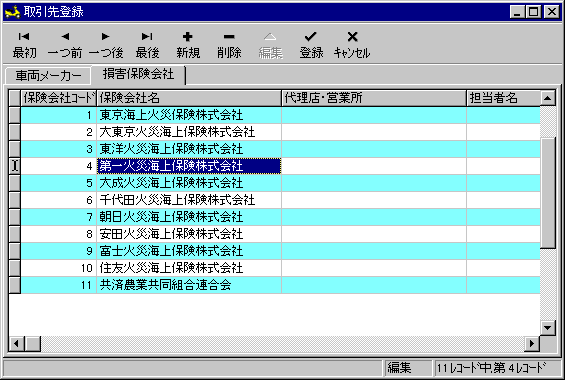Switch to the 車両メーカー tab
Image resolution: width=565 pixels, height=380 pixels.
click(x=48, y=76)
